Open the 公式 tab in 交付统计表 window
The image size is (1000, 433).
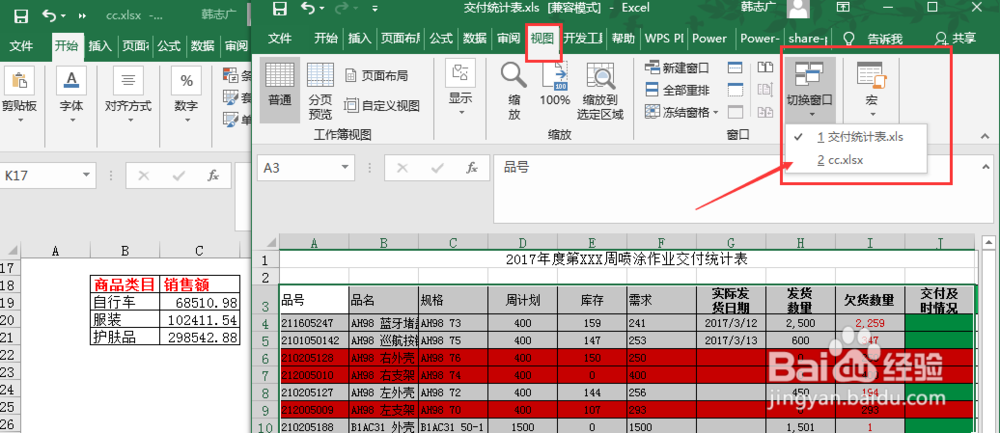[441, 38]
